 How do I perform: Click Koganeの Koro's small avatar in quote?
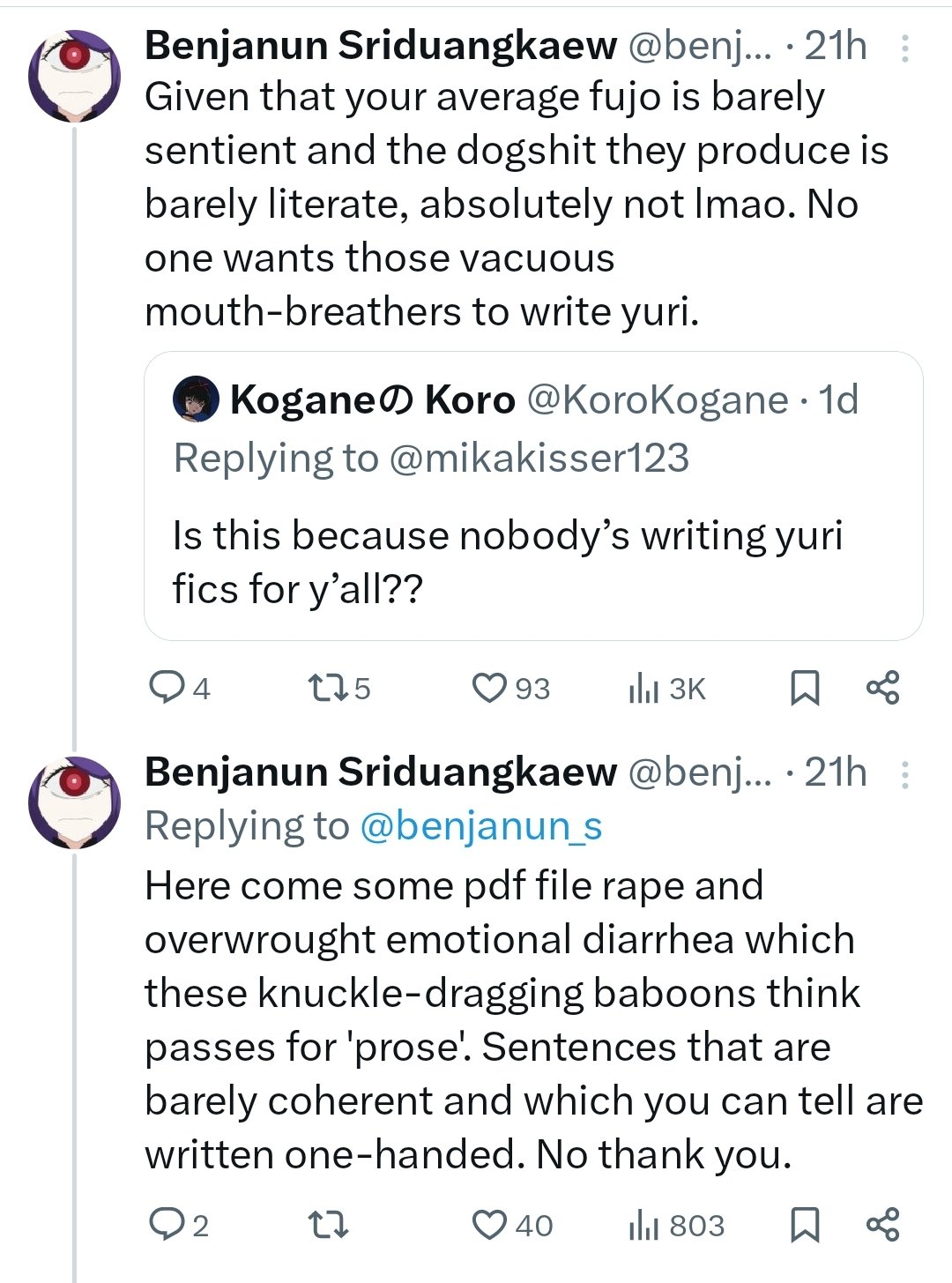(x=196, y=399)
